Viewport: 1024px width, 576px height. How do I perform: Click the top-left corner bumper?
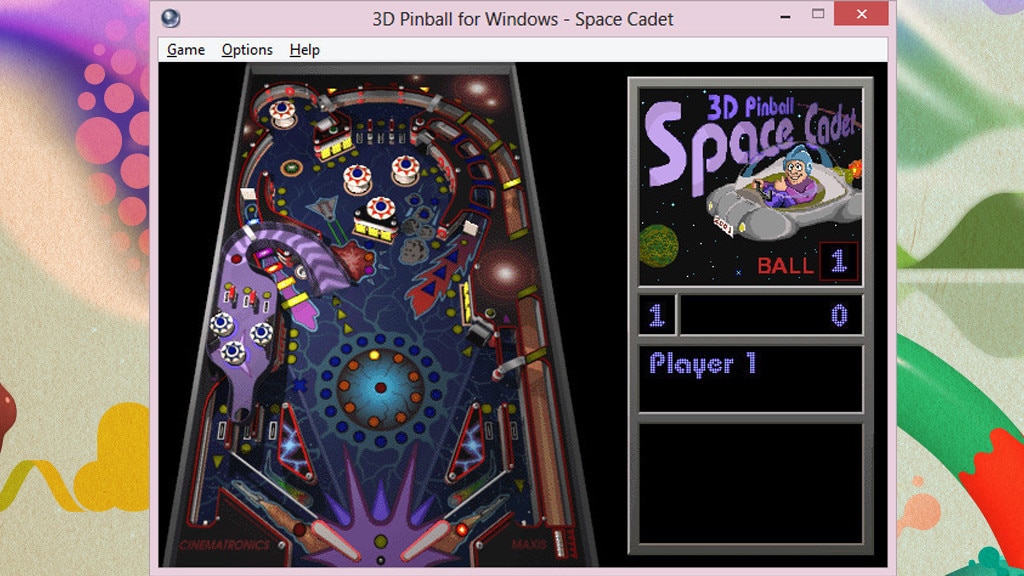[282, 114]
